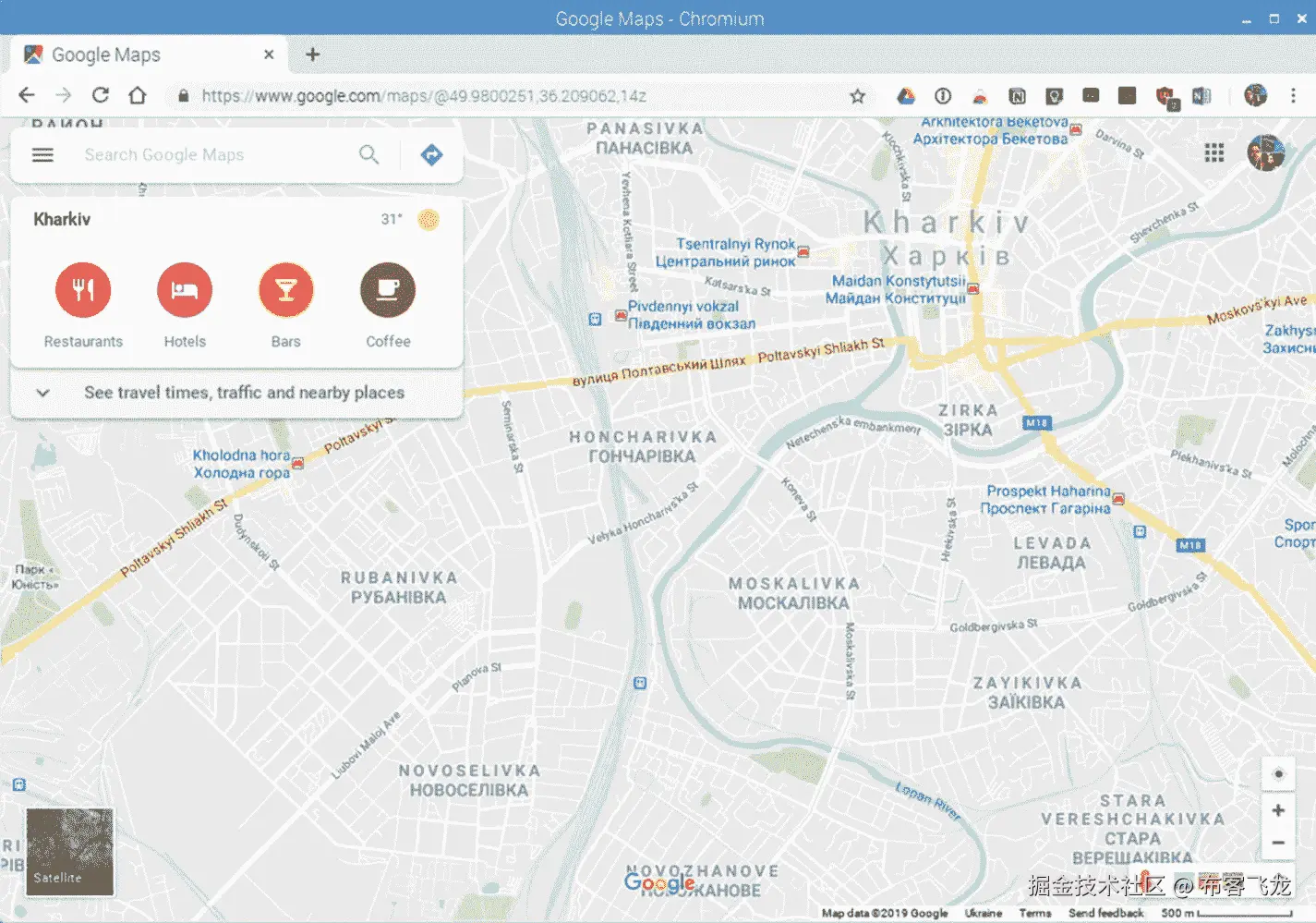The image size is (1316, 923).
Task: Zoom out of the map
Action: [1278, 843]
